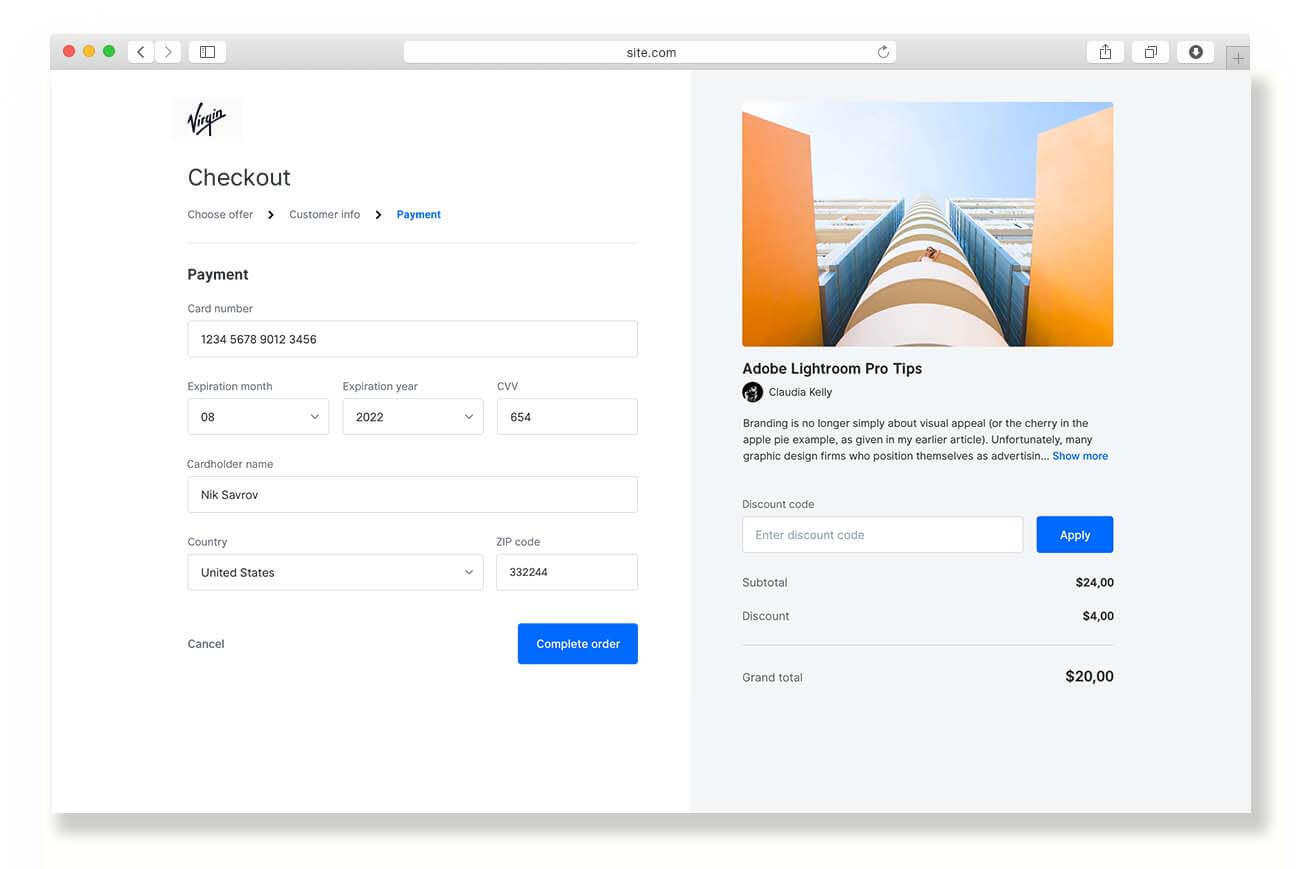The height and width of the screenshot is (869, 1300).
Task: Click the site.com address bar
Action: coord(650,52)
